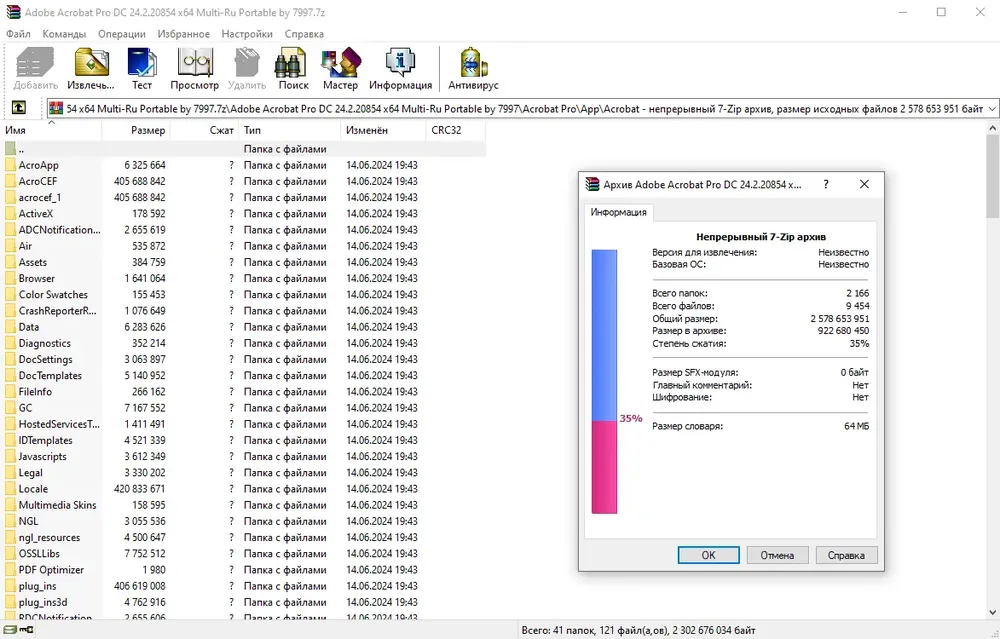Select the plug_ins3d folder row

(x=243, y=603)
